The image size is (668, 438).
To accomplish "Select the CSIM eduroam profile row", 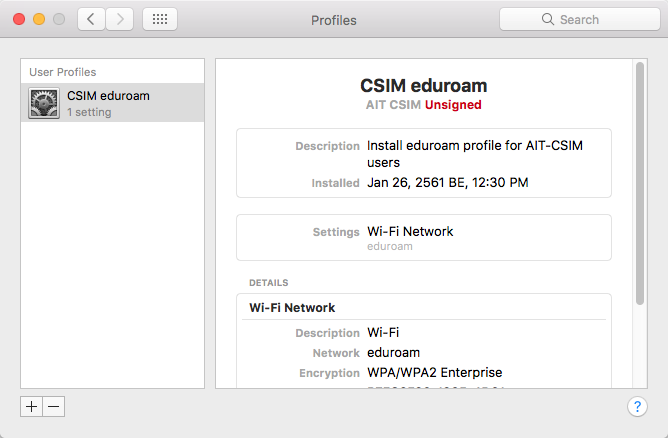I will (112, 103).
